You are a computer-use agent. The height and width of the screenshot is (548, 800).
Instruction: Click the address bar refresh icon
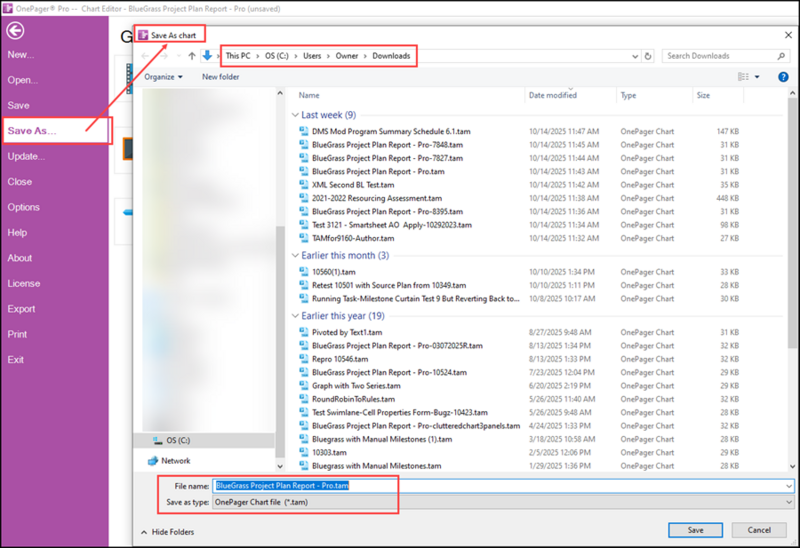click(648, 56)
